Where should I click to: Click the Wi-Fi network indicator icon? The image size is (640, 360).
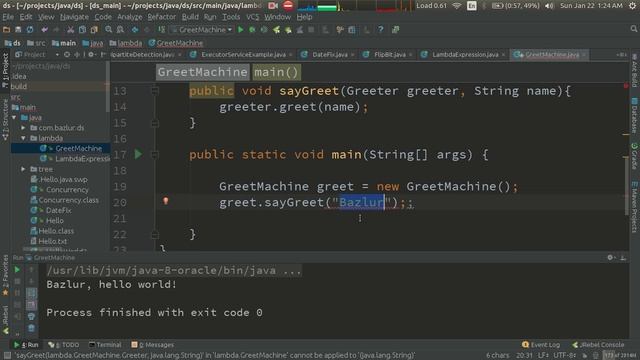coord(457,6)
